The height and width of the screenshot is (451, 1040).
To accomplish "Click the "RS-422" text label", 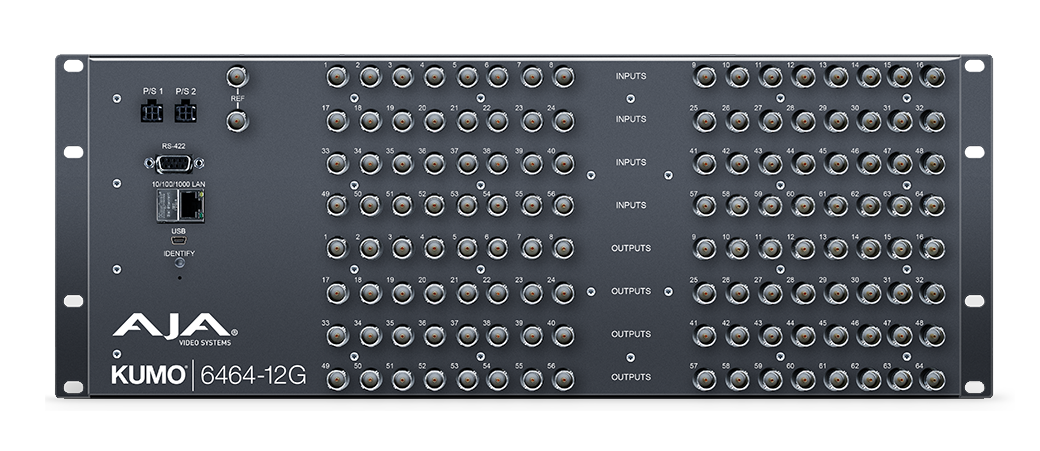I will [x=174, y=145].
